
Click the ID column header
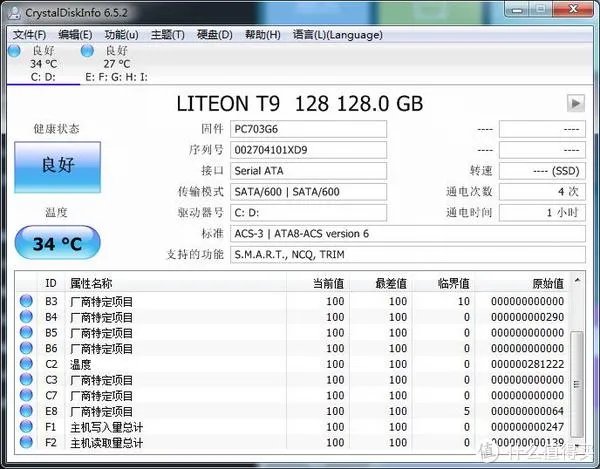click(x=51, y=283)
